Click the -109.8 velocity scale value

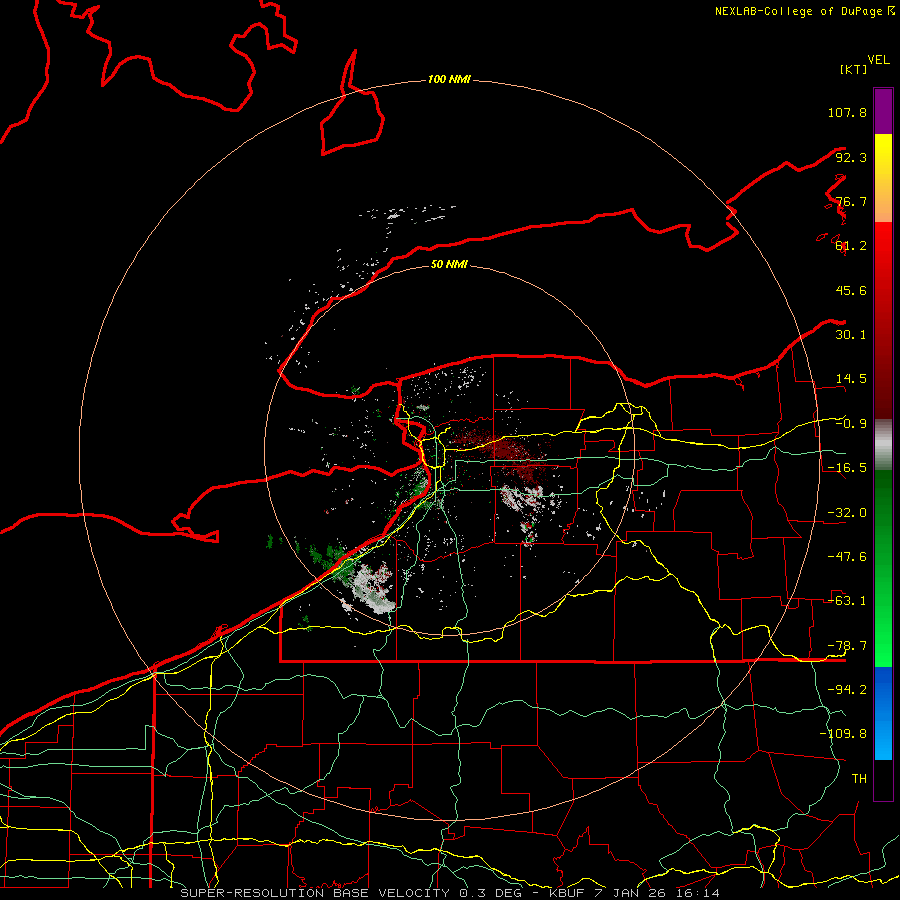click(x=843, y=734)
